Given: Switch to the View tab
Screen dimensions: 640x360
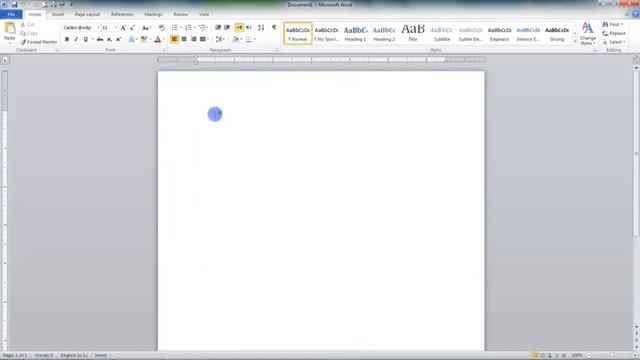Looking at the screenshot, I should (x=204, y=14).
